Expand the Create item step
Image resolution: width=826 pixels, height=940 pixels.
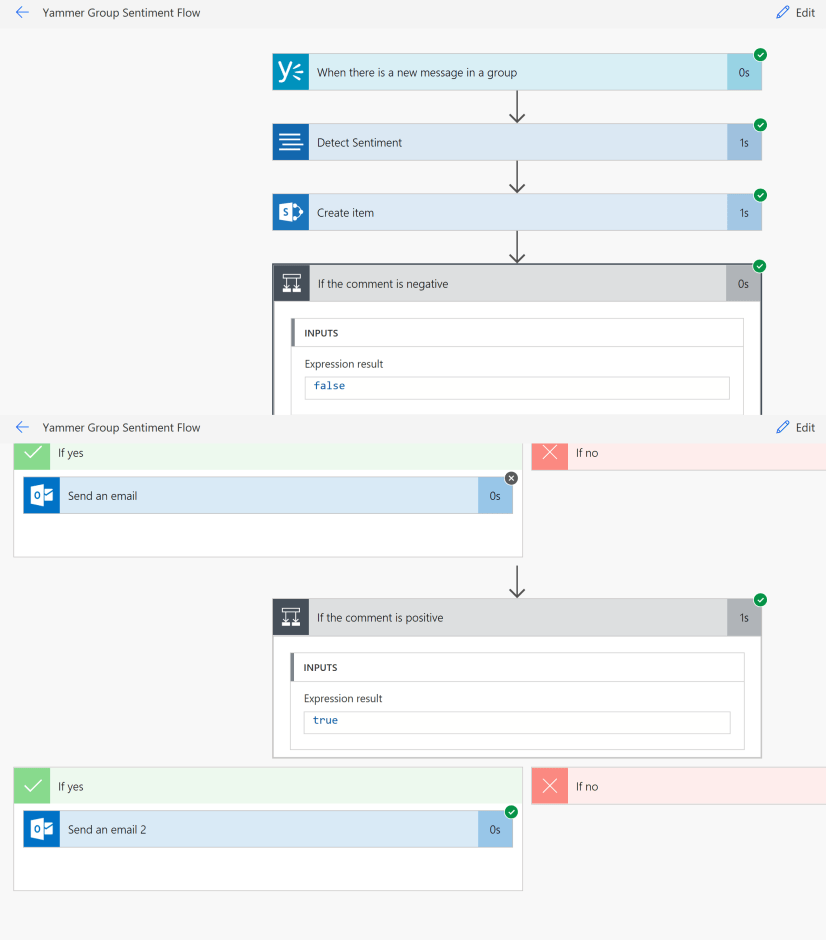[x=517, y=212]
